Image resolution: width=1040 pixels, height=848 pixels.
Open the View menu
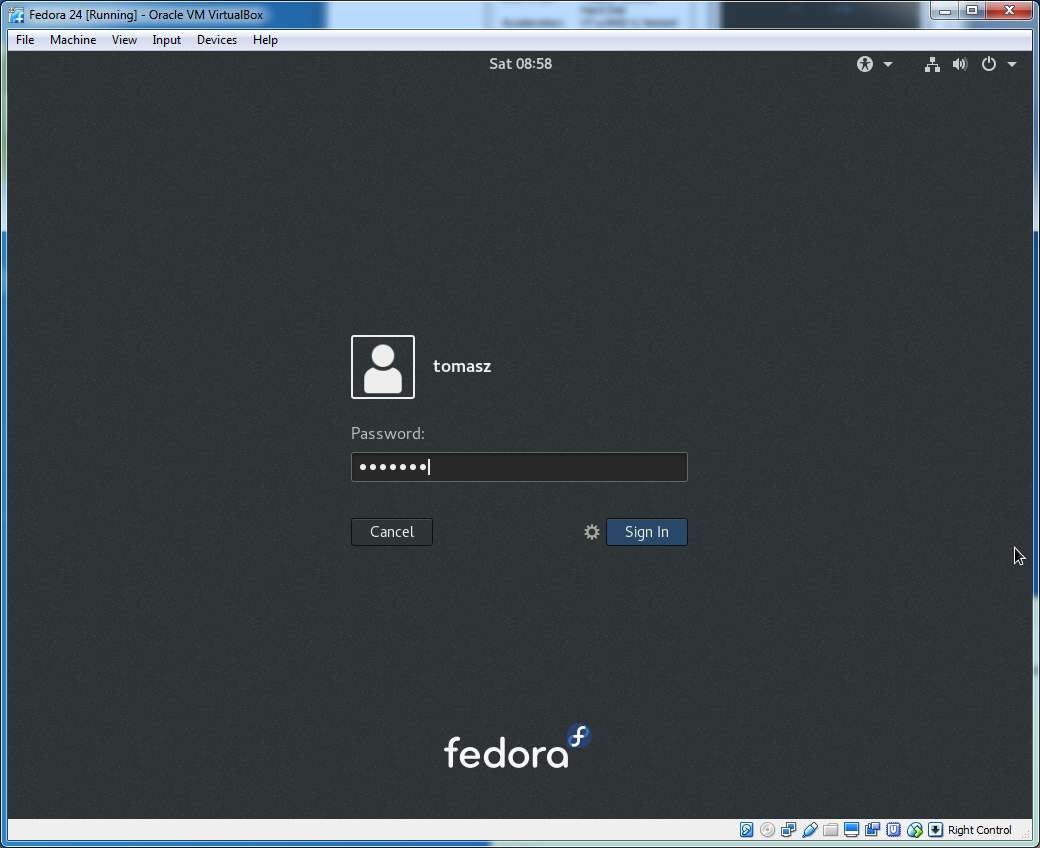tap(124, 40)
